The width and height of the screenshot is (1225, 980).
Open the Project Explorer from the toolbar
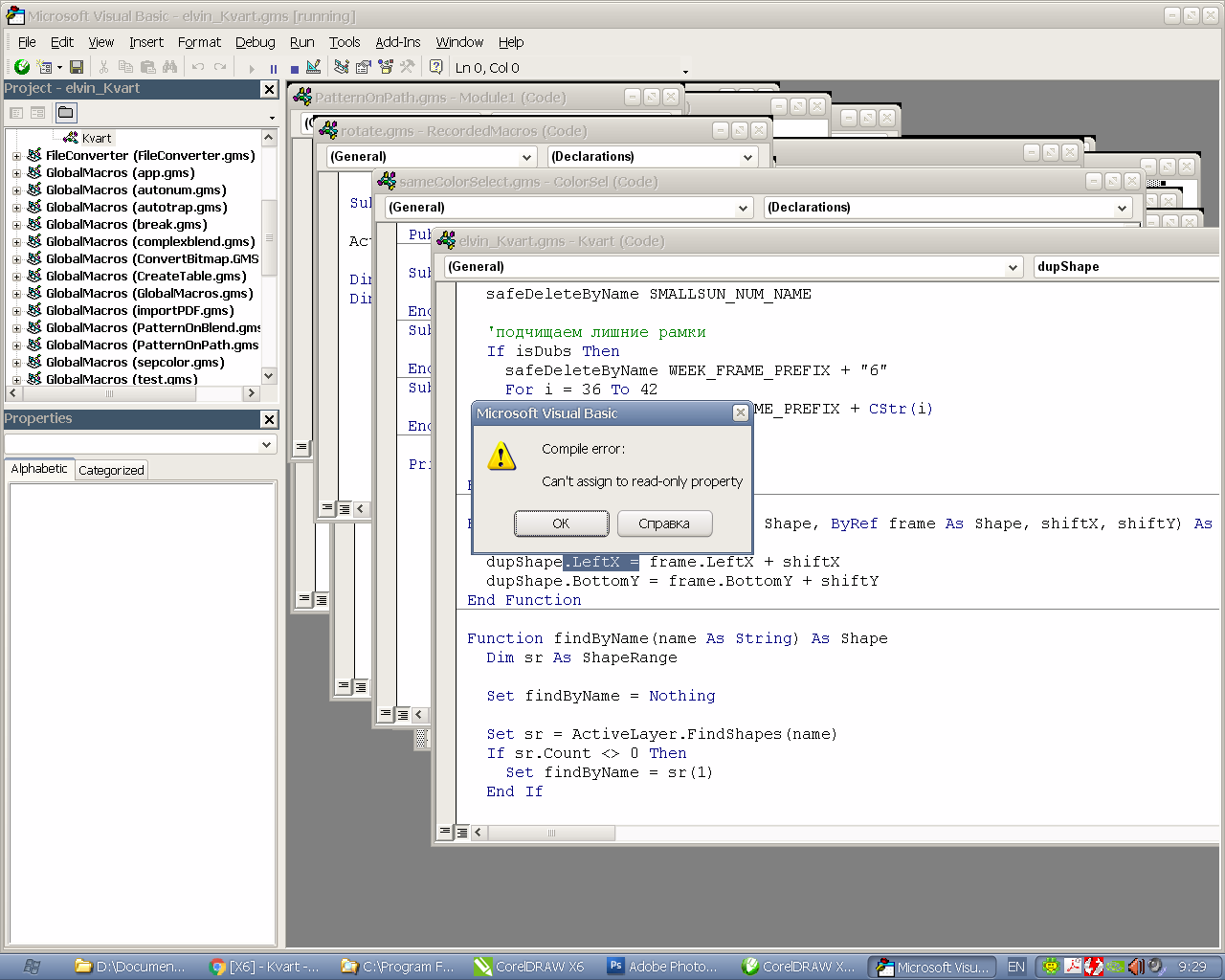pos(342,67)
